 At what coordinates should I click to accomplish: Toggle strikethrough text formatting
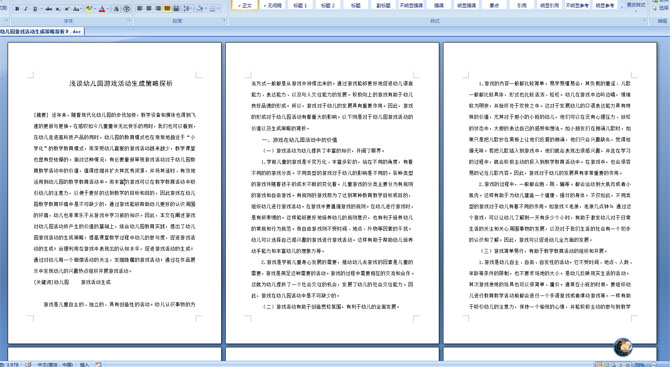(x=49, y=9)
